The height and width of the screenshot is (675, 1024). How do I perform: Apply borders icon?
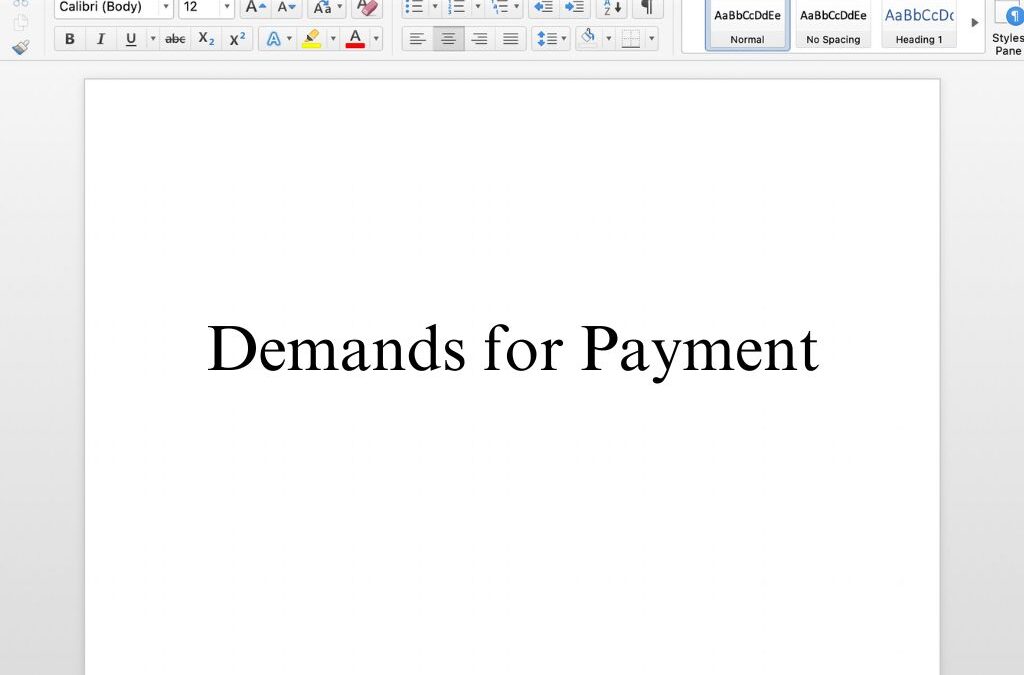click(x=631, y=39)
